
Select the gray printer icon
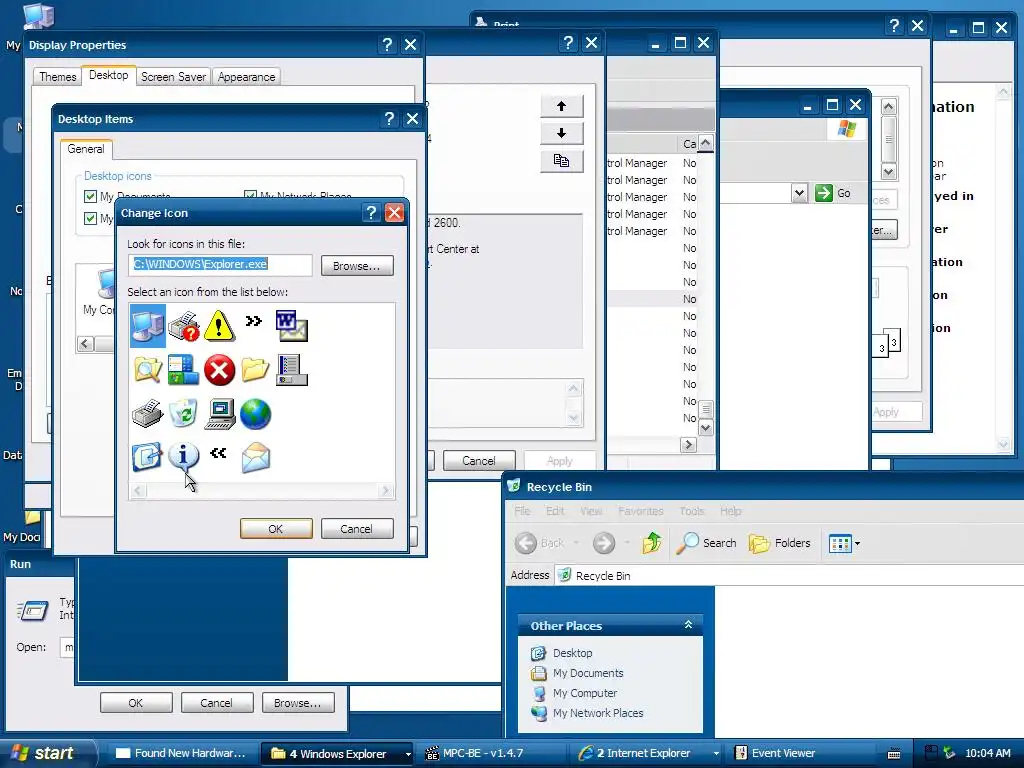pos(148,413)
